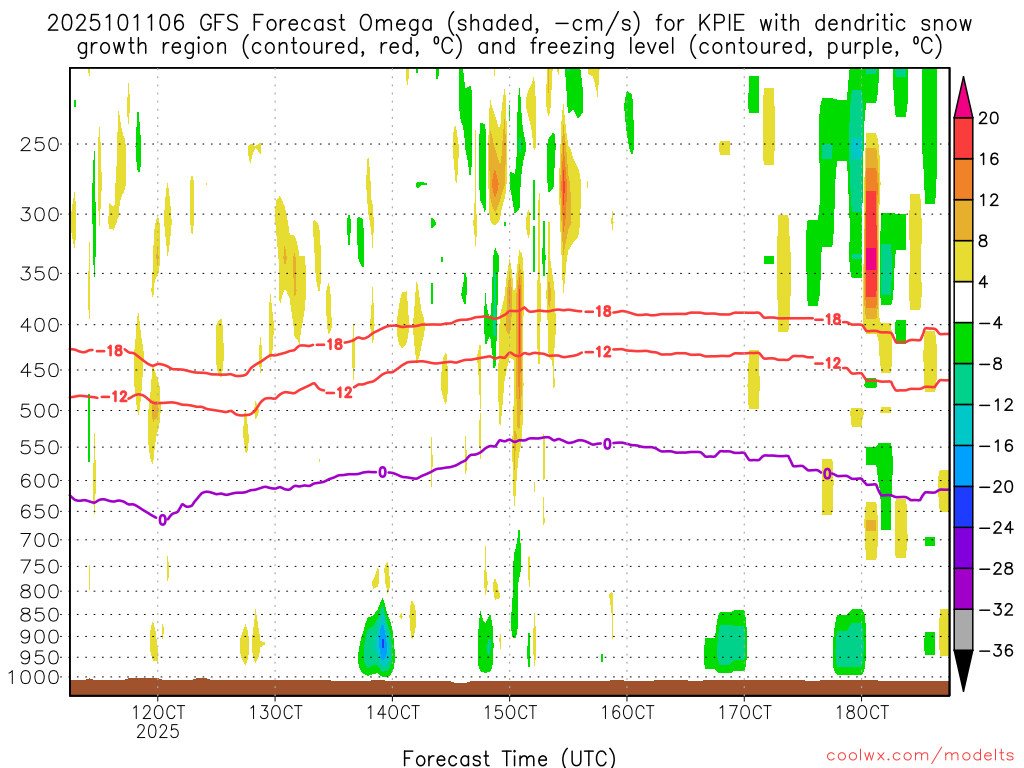Click the colorbar label -28

tap(996, 569)
